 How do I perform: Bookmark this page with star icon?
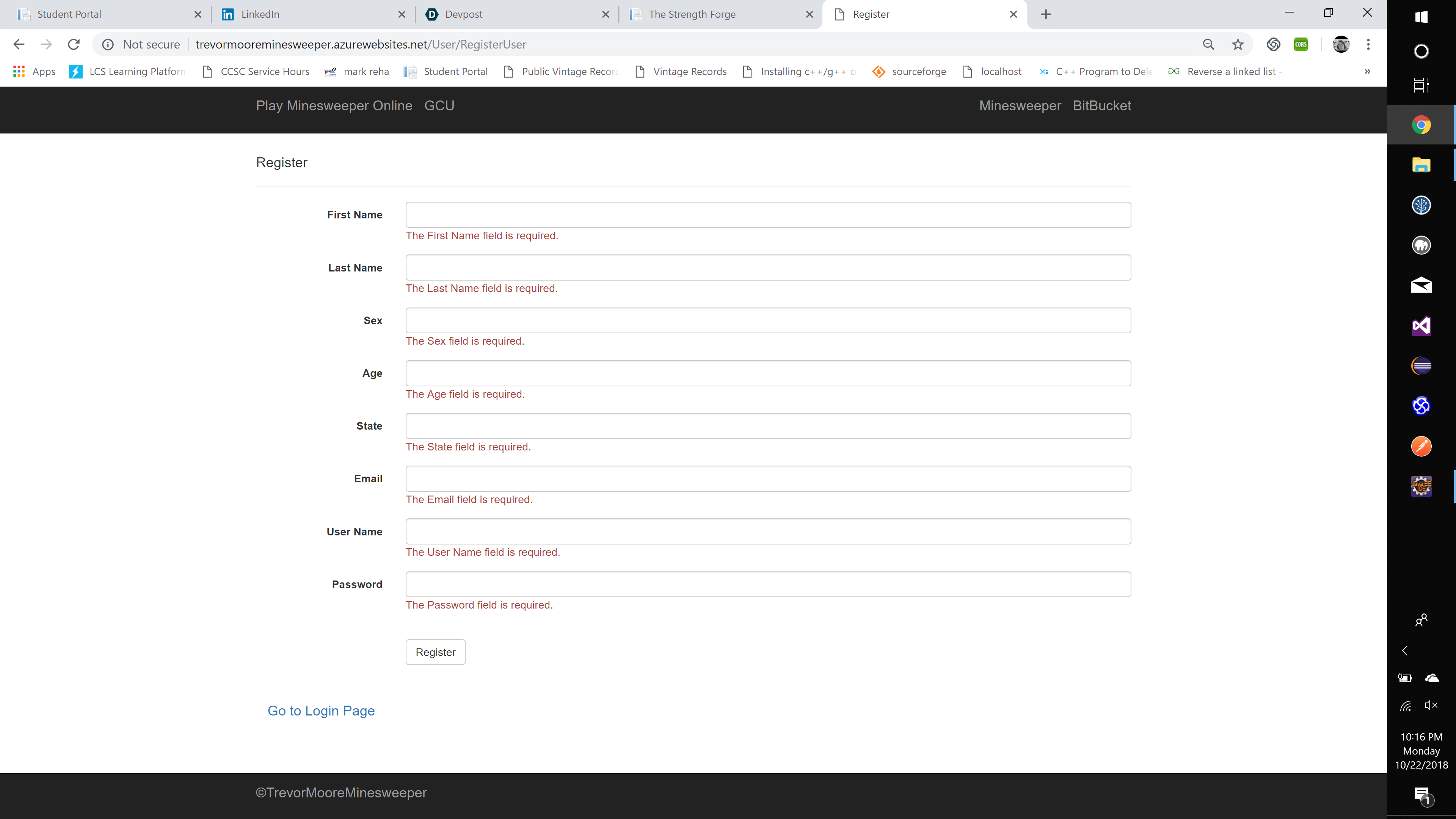click(1238, 44)
